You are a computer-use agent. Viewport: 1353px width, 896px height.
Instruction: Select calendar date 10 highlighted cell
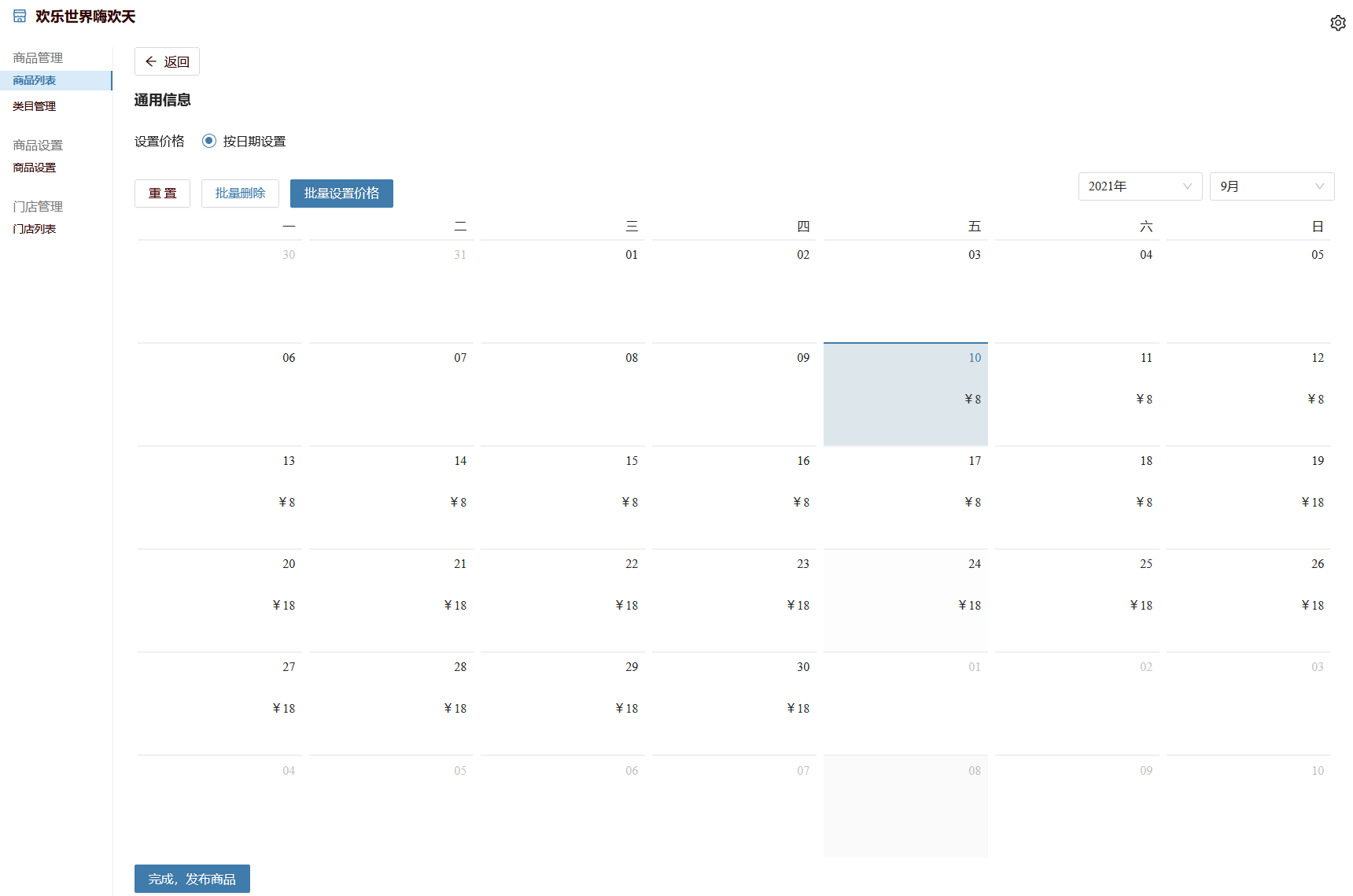point(905,394)
